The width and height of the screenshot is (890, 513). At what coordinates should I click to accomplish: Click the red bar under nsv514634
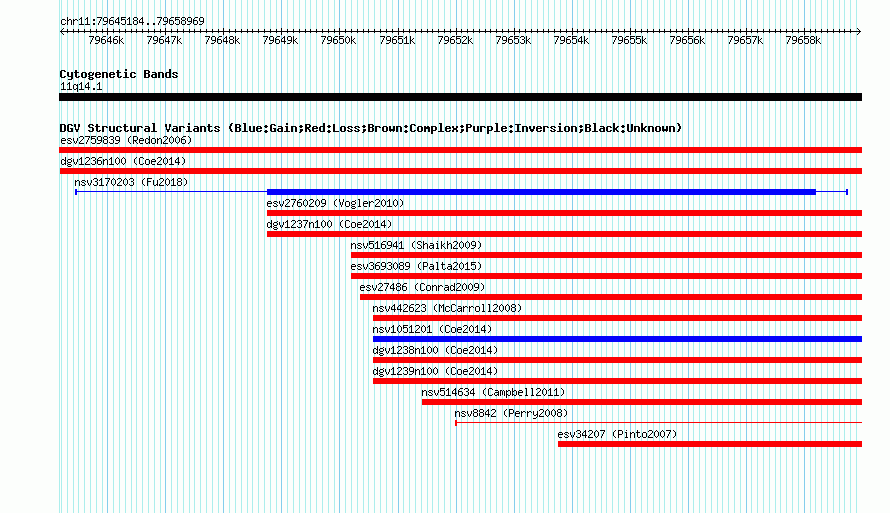(x=642, y=402)
